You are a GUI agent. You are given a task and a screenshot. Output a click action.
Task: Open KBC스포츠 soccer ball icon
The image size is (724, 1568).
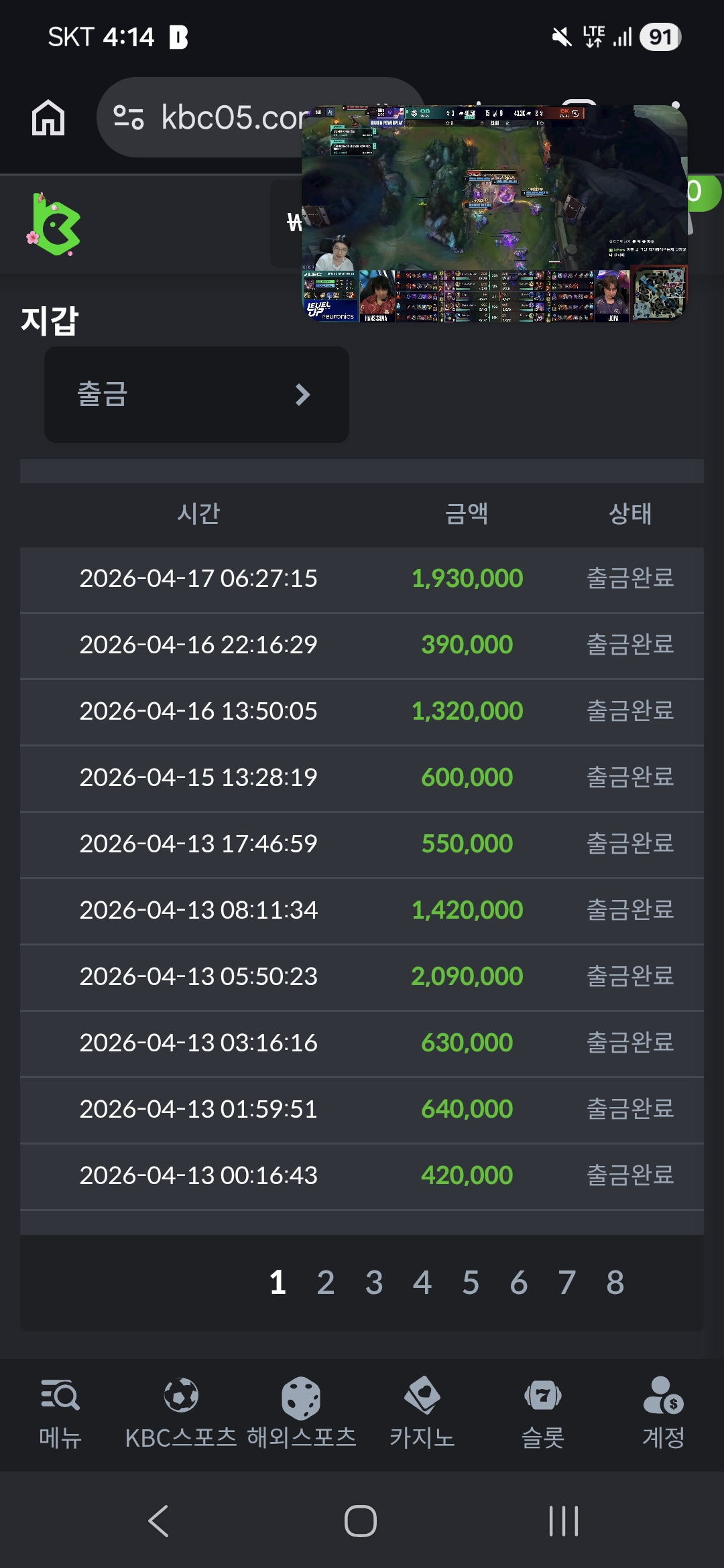181,1396
